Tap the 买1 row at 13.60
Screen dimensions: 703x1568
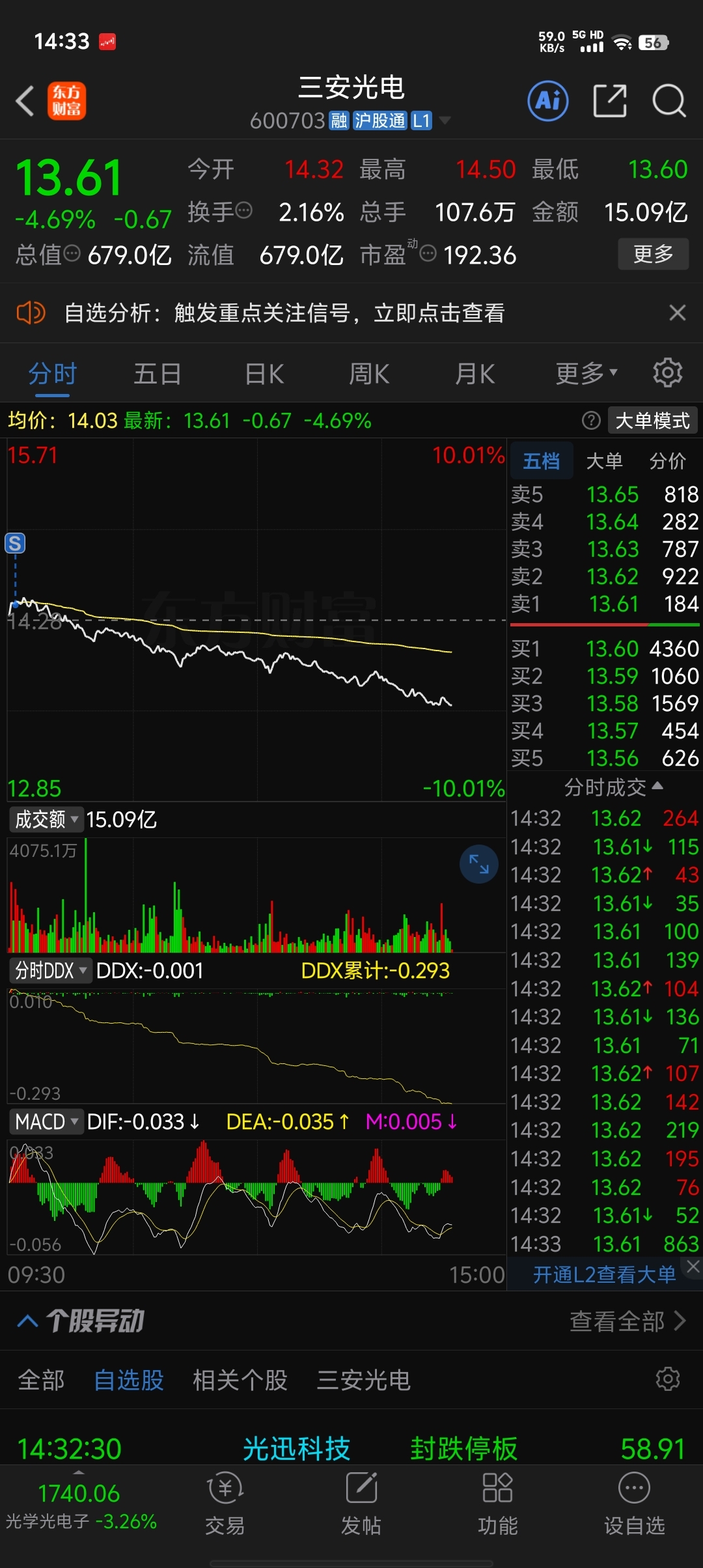click(605, 649)
